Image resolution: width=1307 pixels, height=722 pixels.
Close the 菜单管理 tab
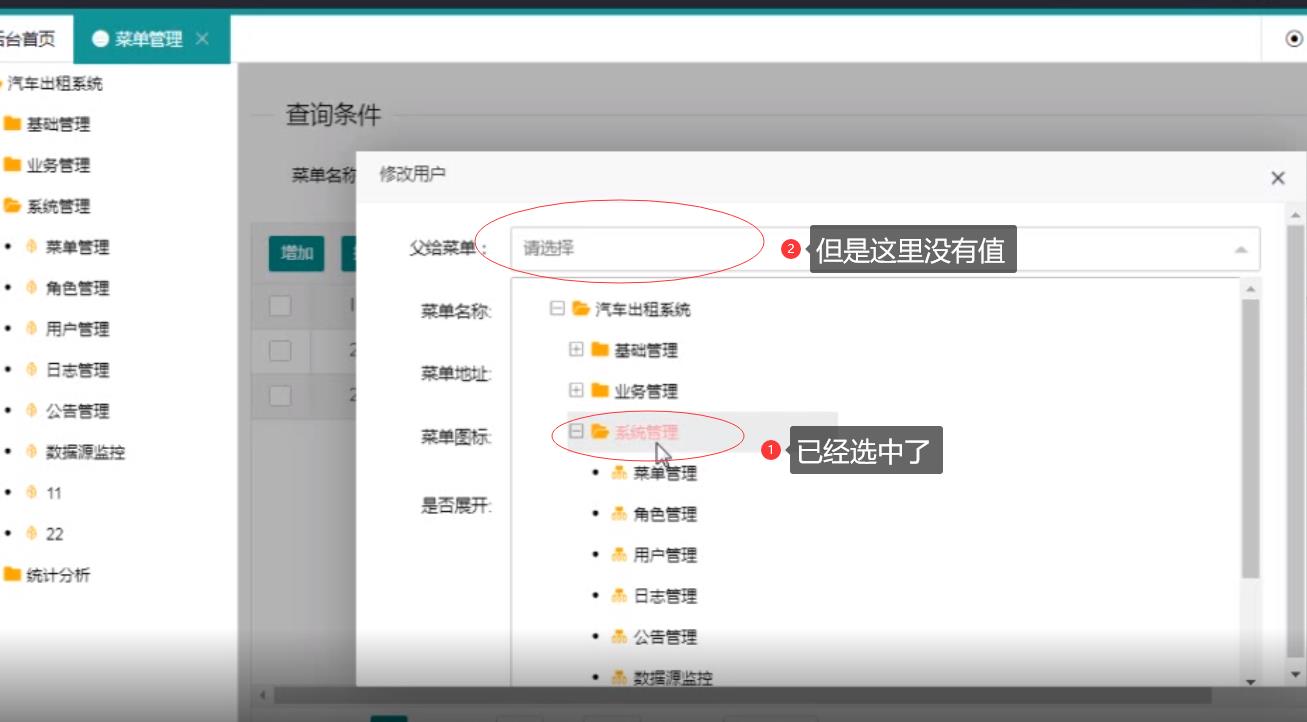pos(202,39)
